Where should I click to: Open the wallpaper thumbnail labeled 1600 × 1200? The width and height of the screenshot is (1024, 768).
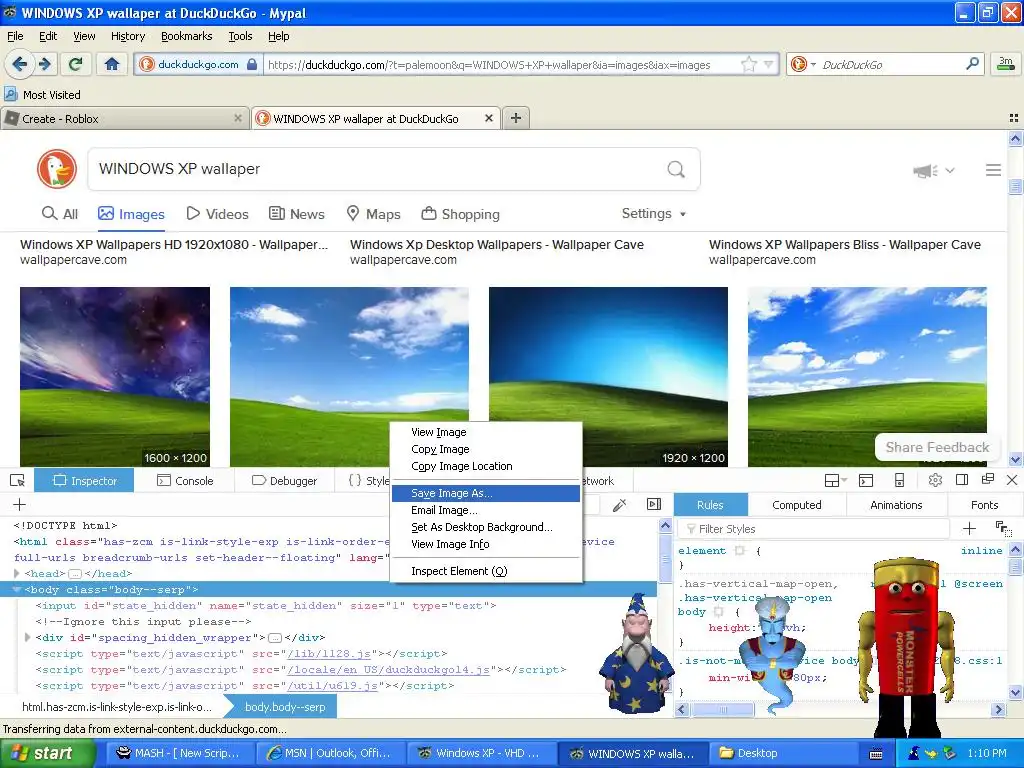point(115,376)
